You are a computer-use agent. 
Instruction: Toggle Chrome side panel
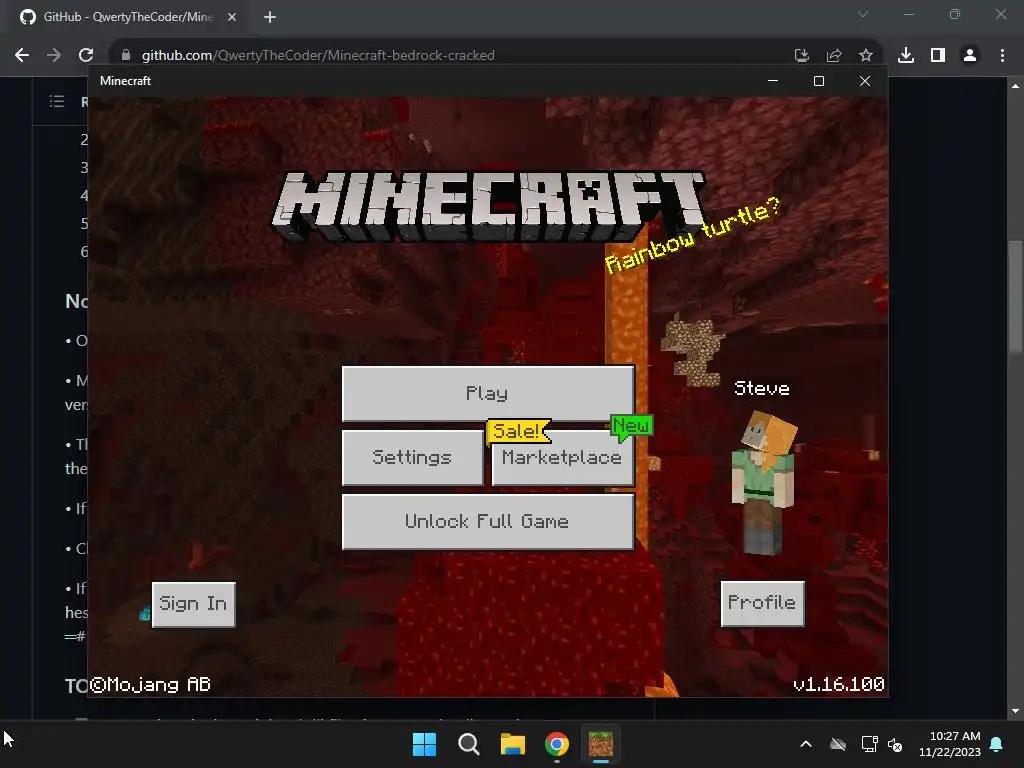tap(938, 55)
